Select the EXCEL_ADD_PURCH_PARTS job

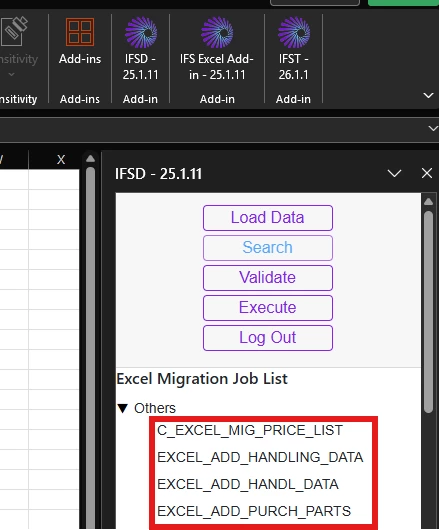pyautogui.click(x=254, y=511)
